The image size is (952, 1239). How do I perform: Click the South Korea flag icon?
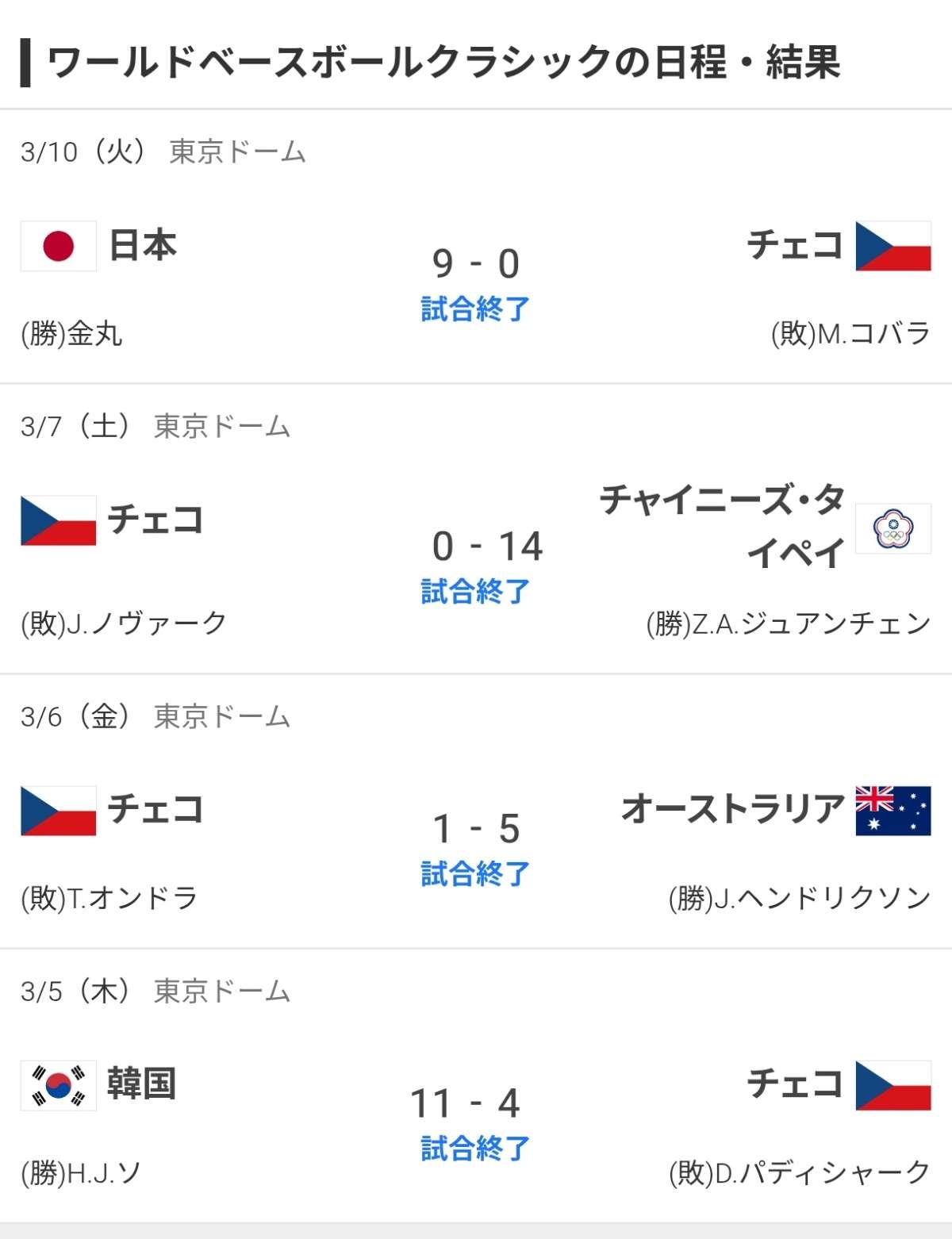coord(59,1085)
